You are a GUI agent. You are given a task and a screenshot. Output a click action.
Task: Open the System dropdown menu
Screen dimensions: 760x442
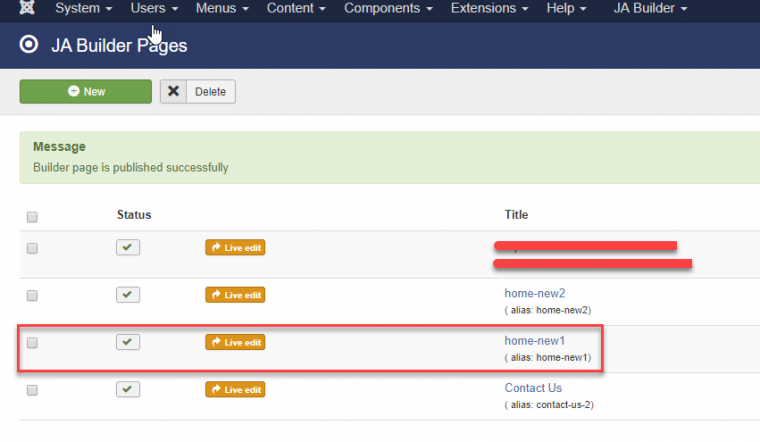83,9
